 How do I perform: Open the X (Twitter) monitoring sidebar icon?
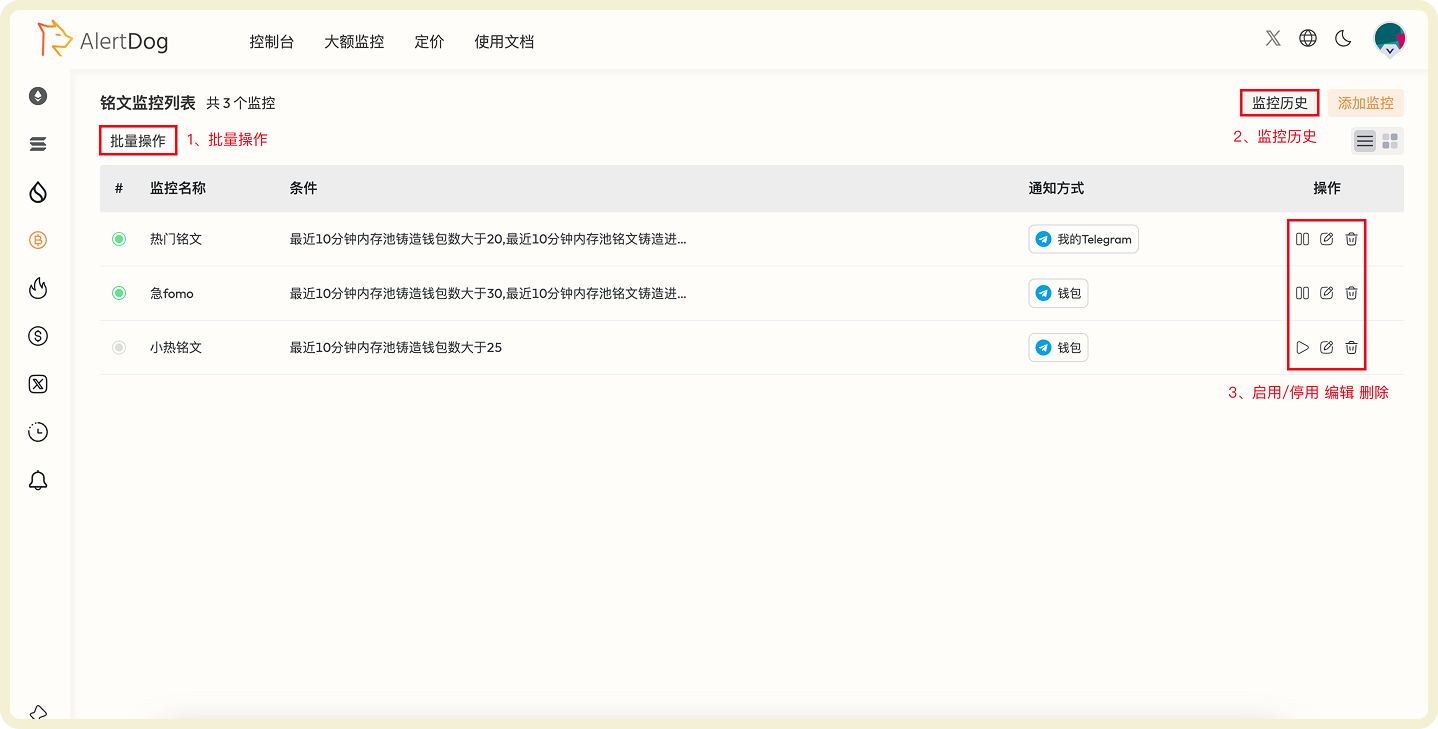point(38,384)
